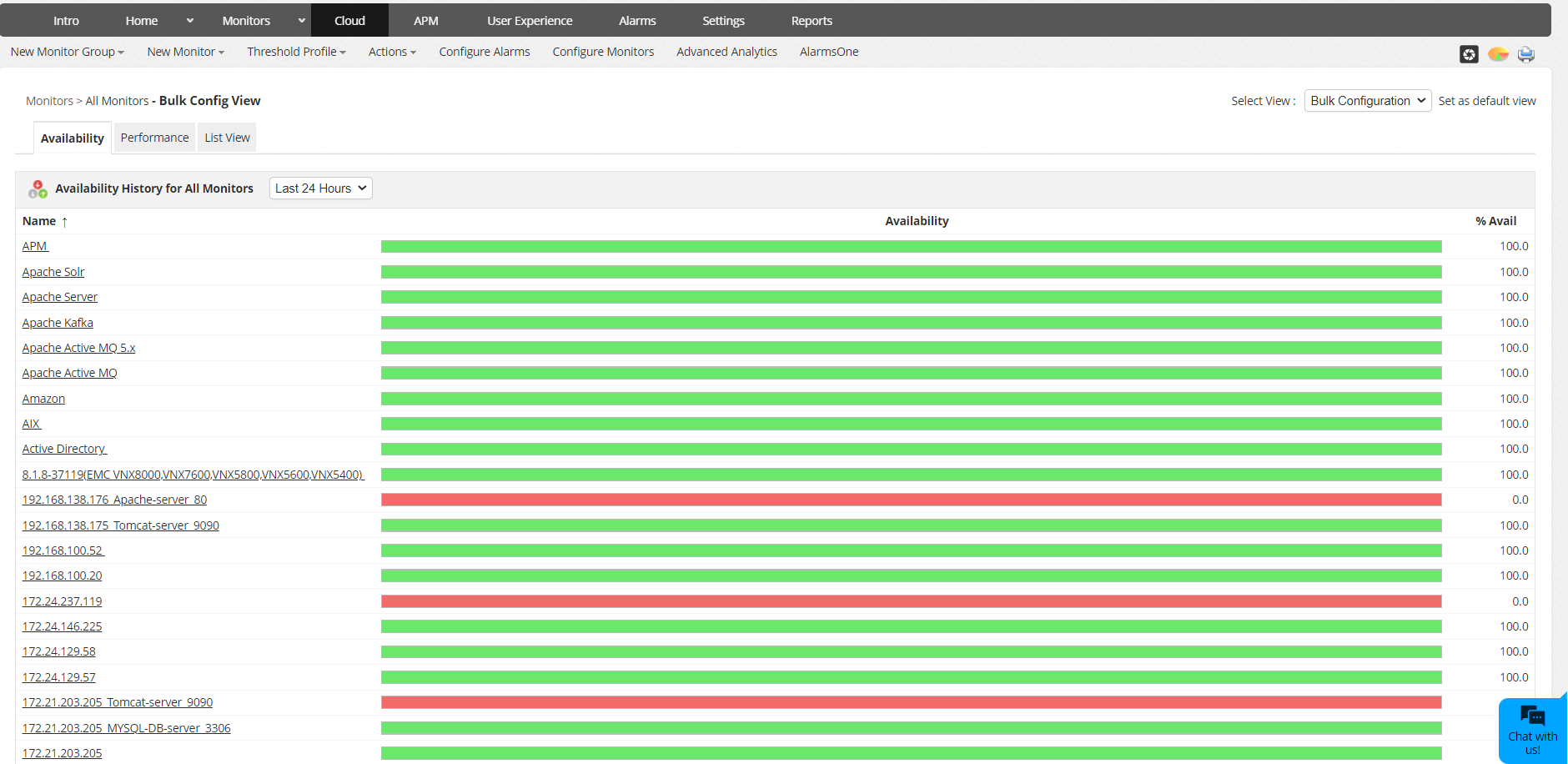This screenshot has width=1568, height=764.
Task: Click the Availability column header
Action: pos(917,221)
